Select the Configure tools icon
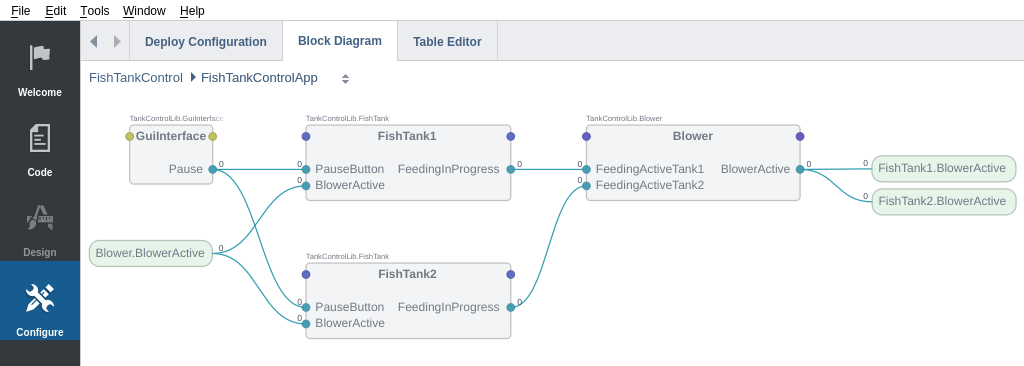Screen dimensions: 1024x366 (40, 298)
